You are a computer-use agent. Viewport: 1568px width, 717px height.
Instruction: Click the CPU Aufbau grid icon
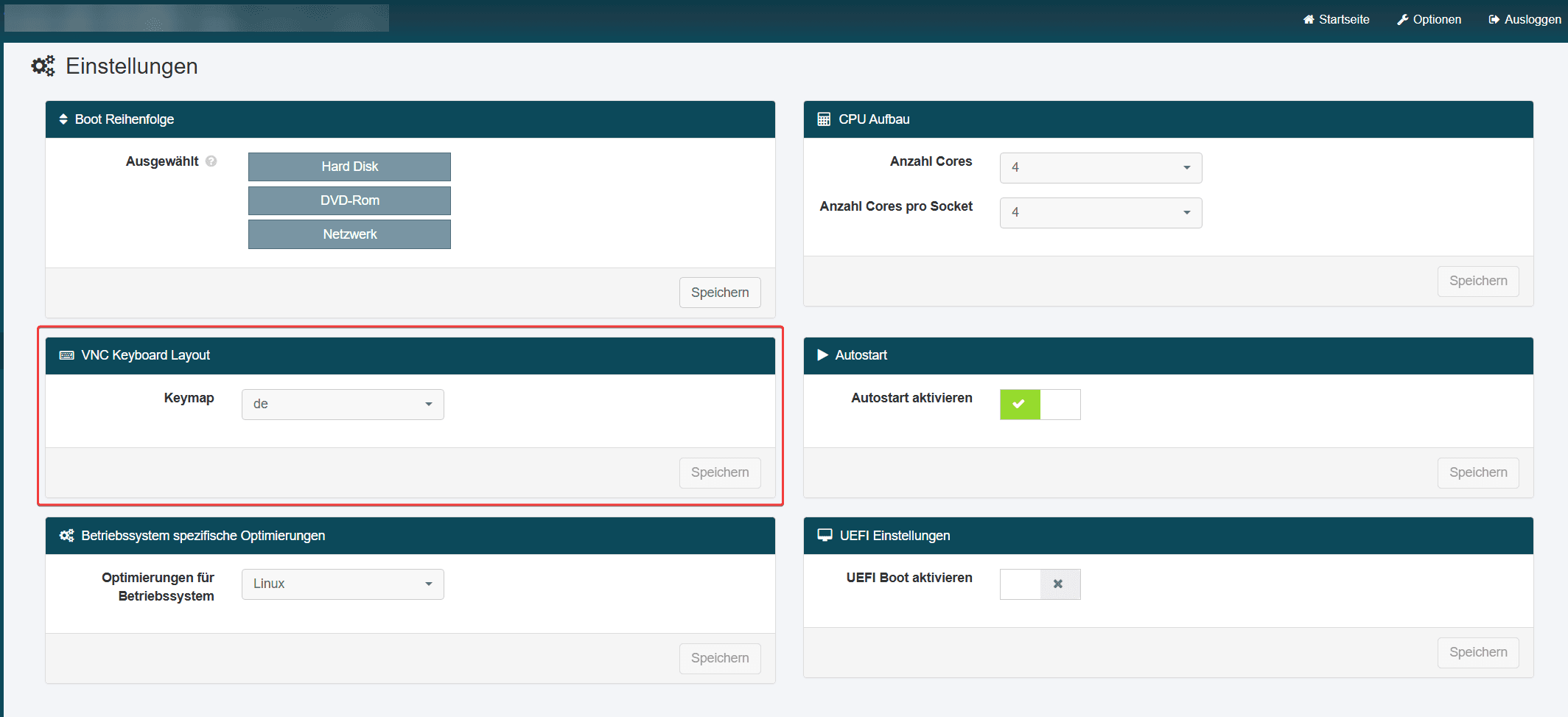824,119
